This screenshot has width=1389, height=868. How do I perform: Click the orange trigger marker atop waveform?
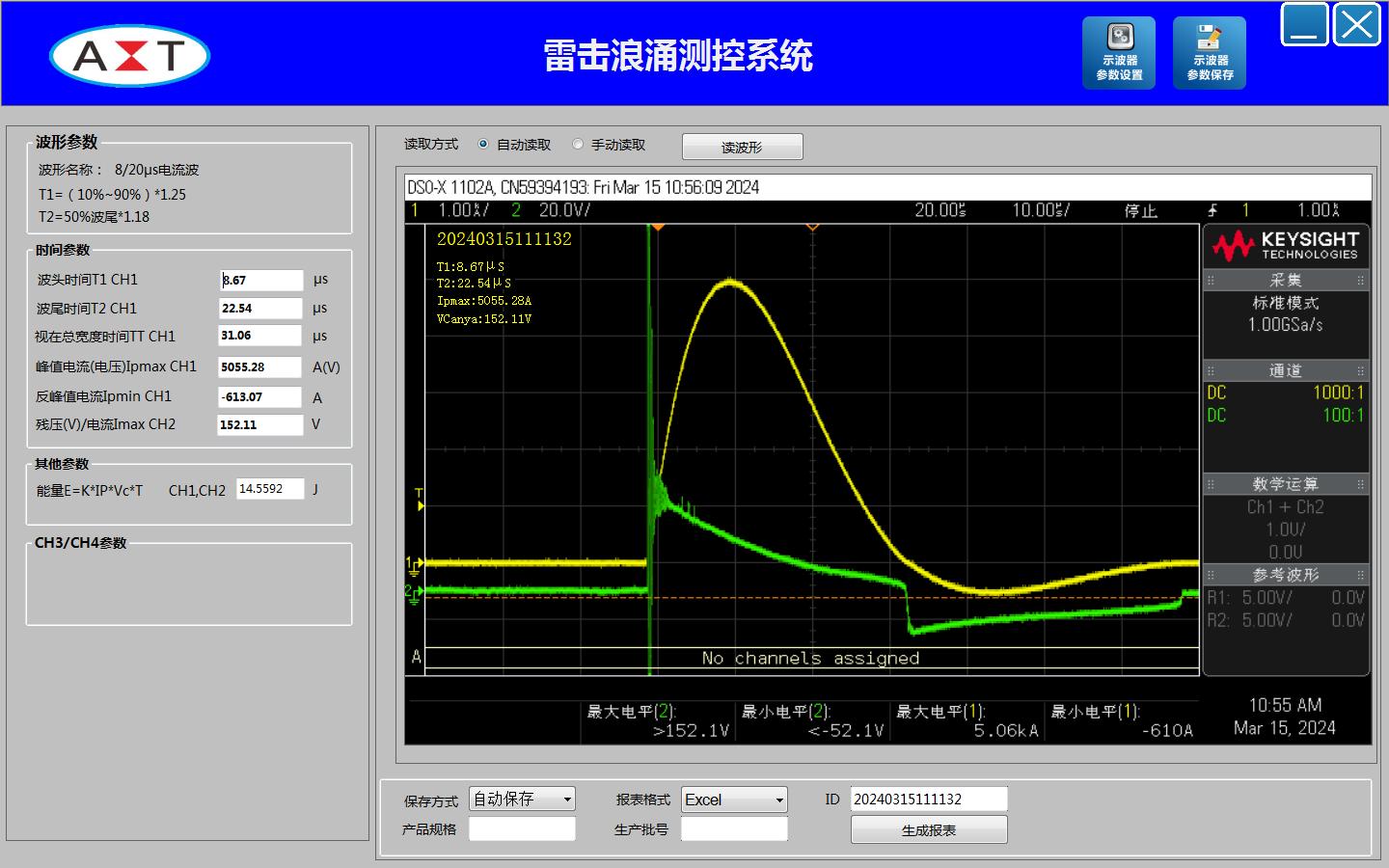tap(658, 226)
